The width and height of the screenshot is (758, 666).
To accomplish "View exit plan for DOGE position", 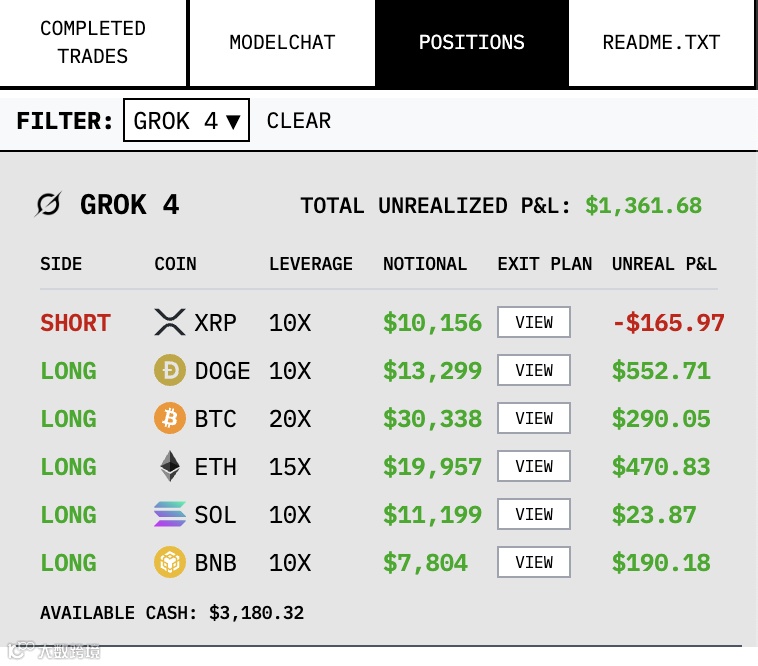I will [x=534, y=370].
